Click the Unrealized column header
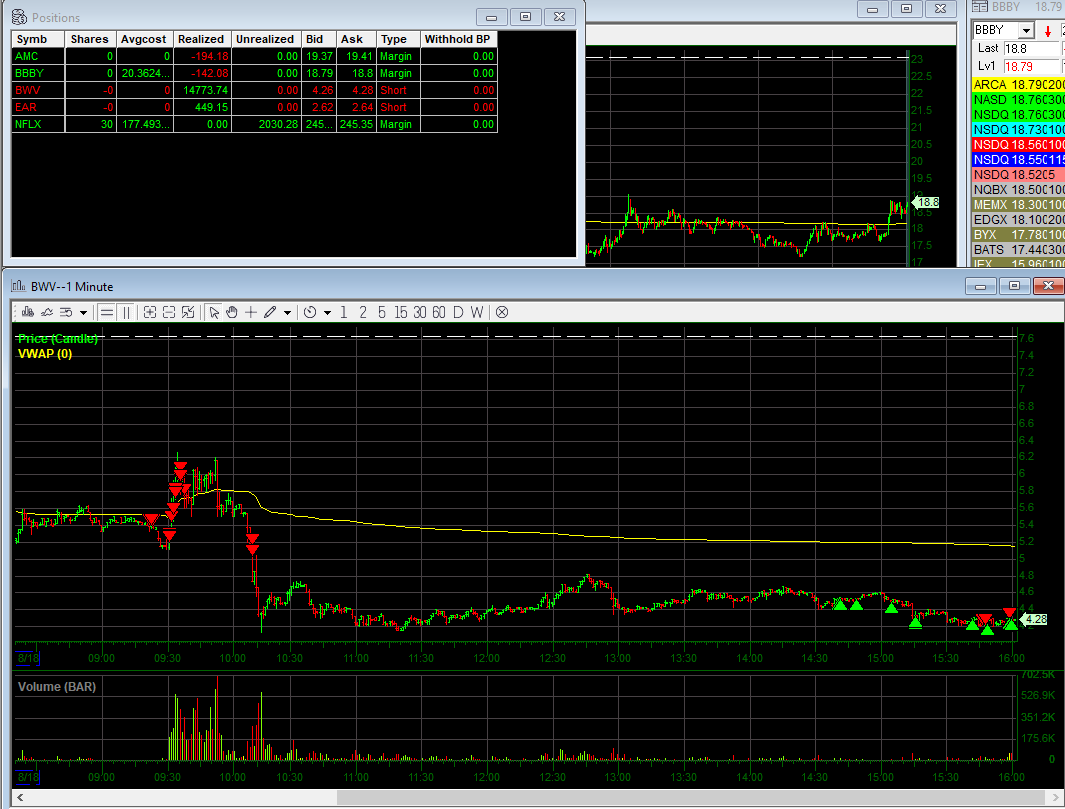This screenshot has width=1065, height=809. click(x=266, y=39)
